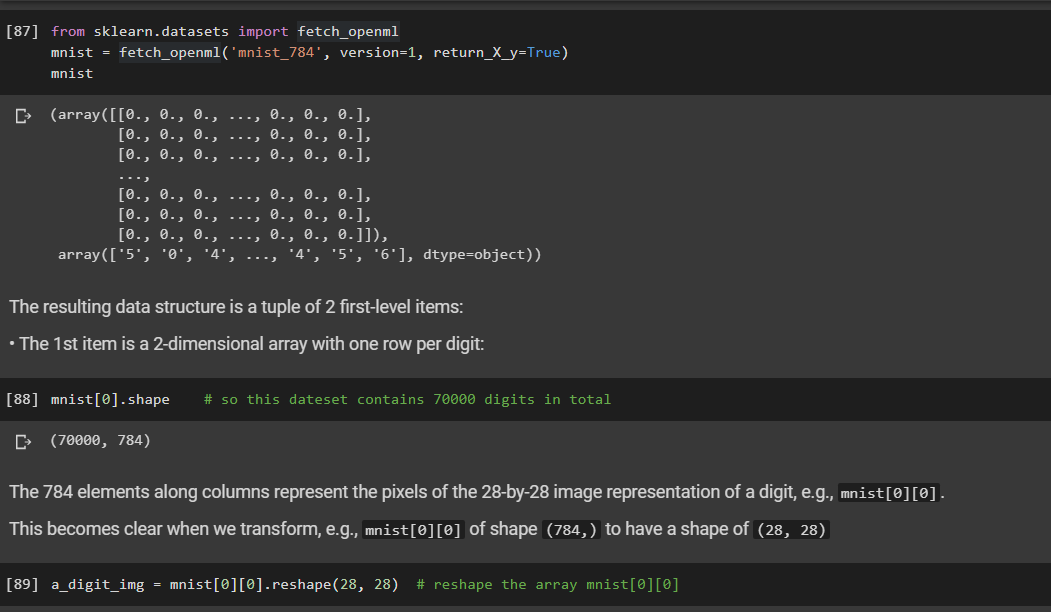Click the [88] cell prompt label

pyautogui.click(x=21, y=398)
